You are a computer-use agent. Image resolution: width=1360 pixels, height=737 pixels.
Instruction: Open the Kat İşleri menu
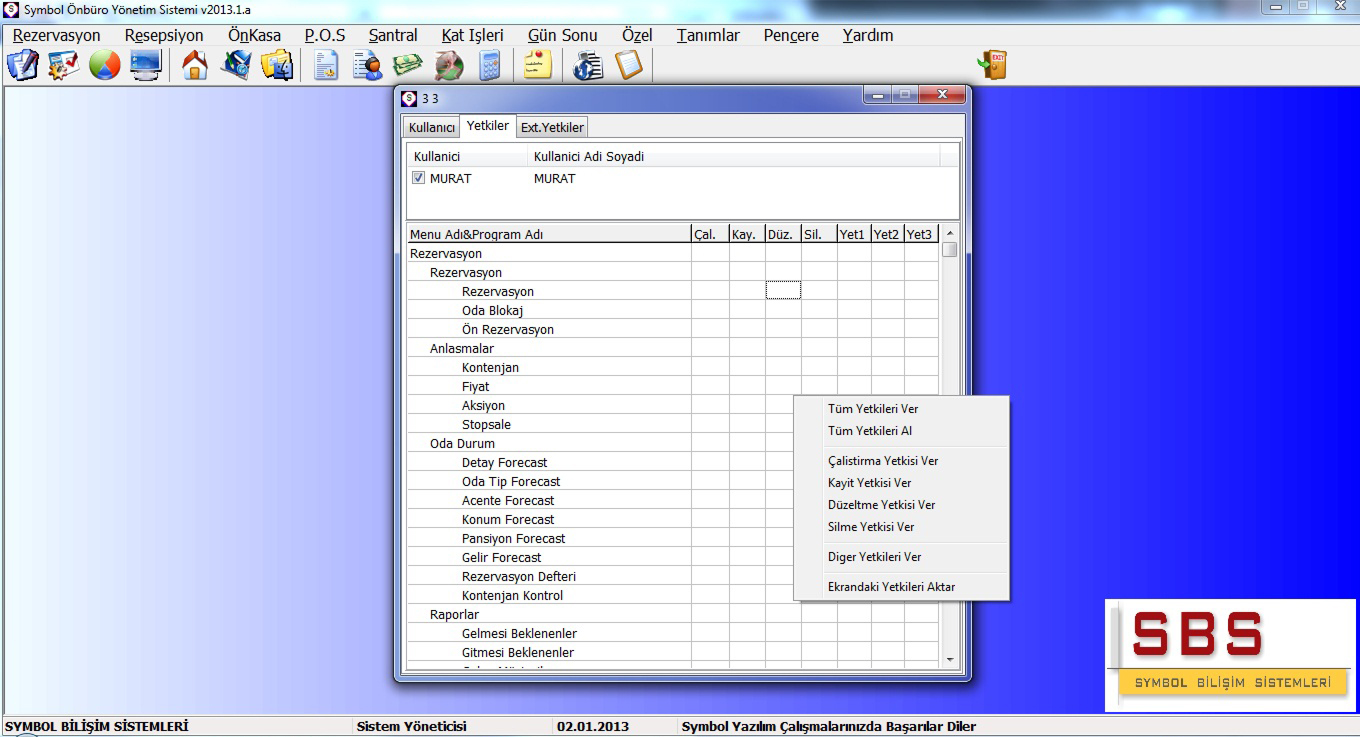point(473,35)
